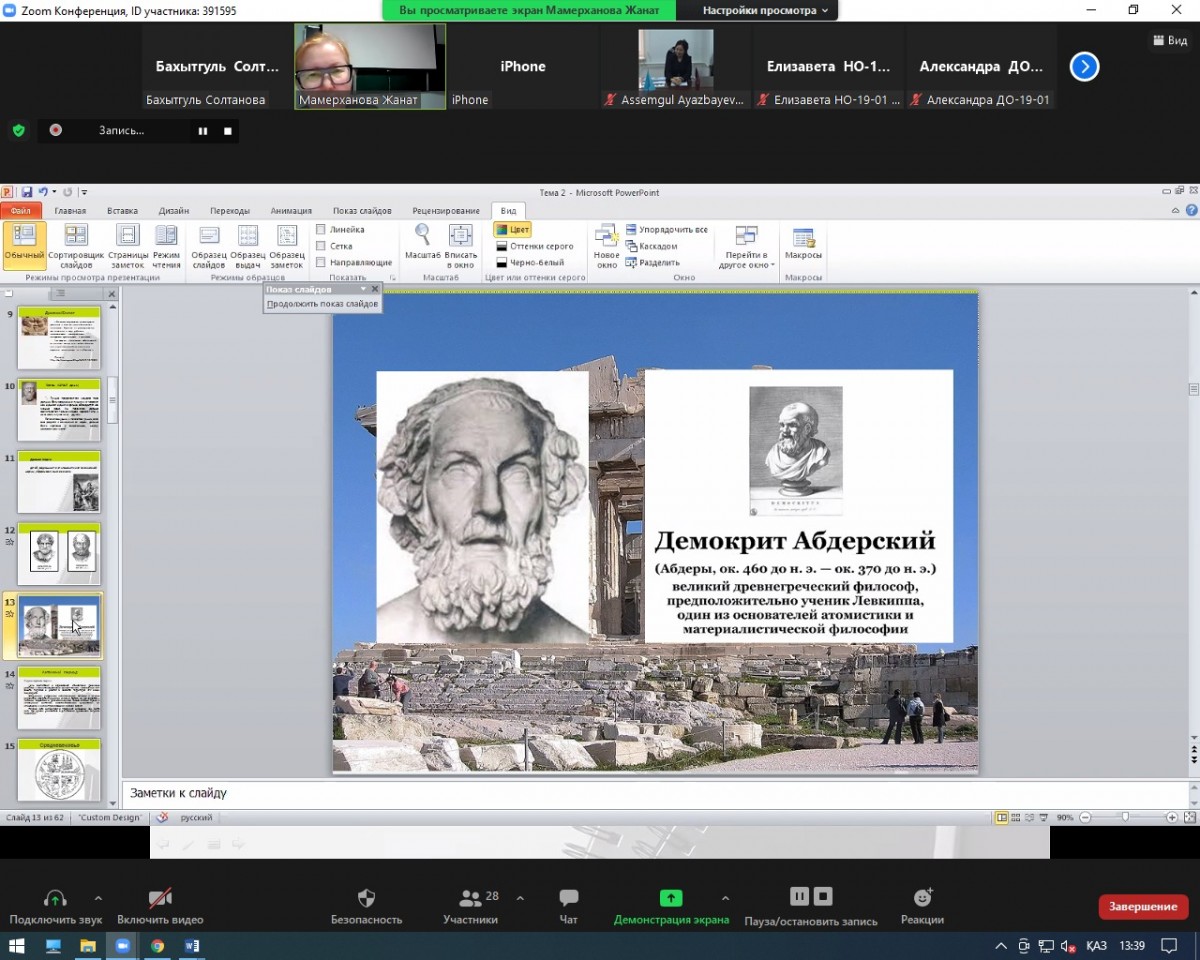Open the File (Файл) tab
1200x960 pixels.
tap(20, 211)
